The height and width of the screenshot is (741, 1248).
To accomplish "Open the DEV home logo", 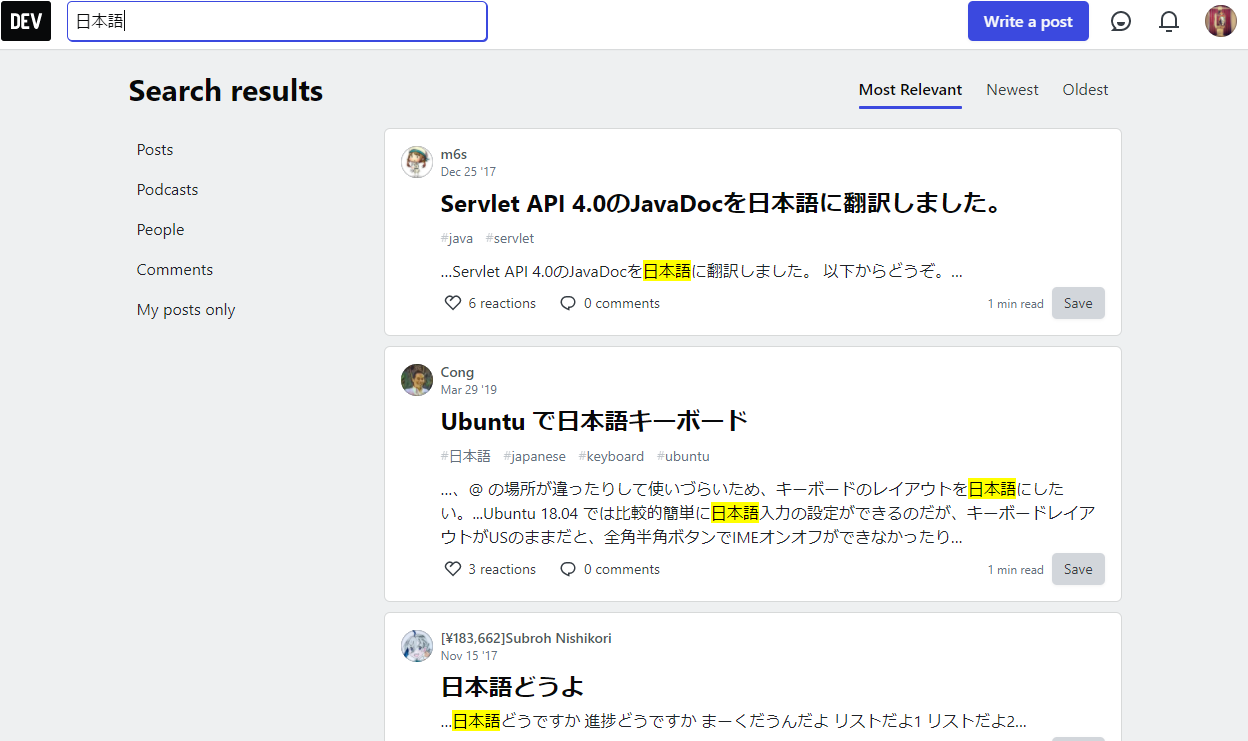I will tap(26, 21).
